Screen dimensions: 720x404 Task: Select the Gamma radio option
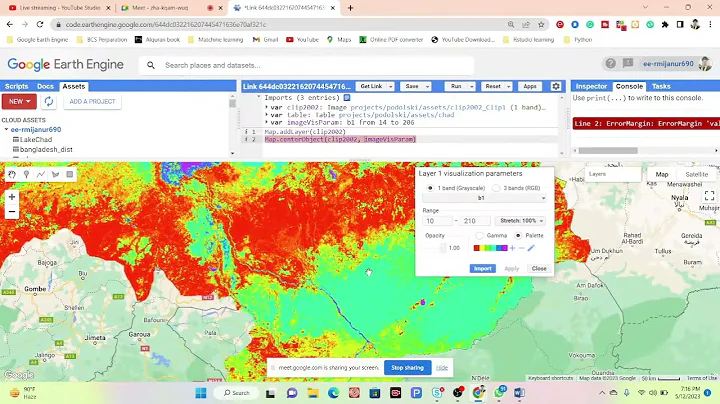point(479,236)
